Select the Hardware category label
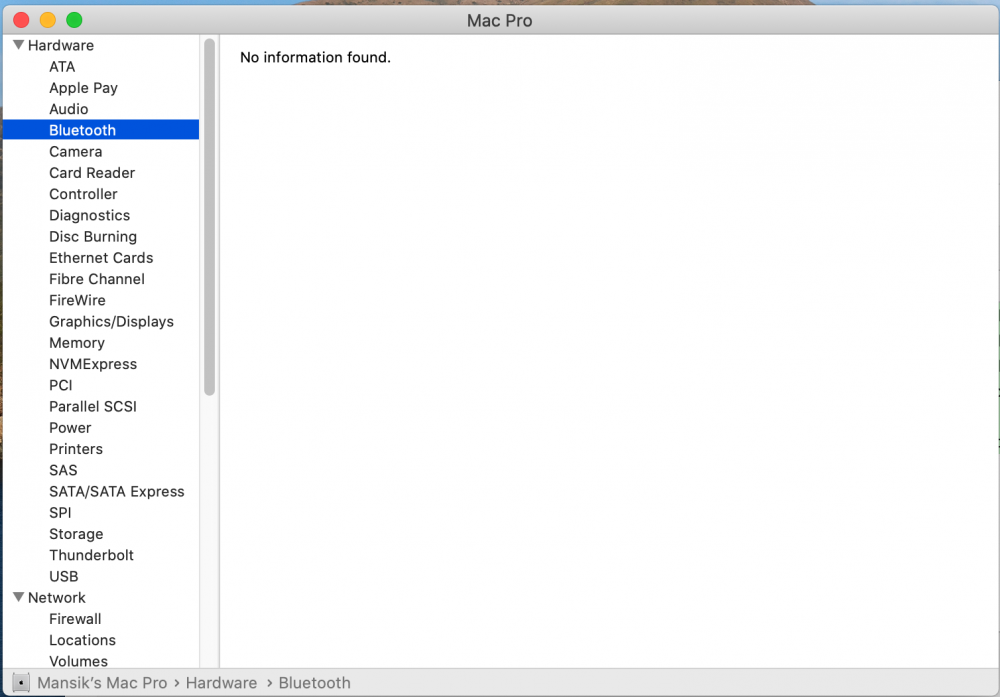 (61, 45)
